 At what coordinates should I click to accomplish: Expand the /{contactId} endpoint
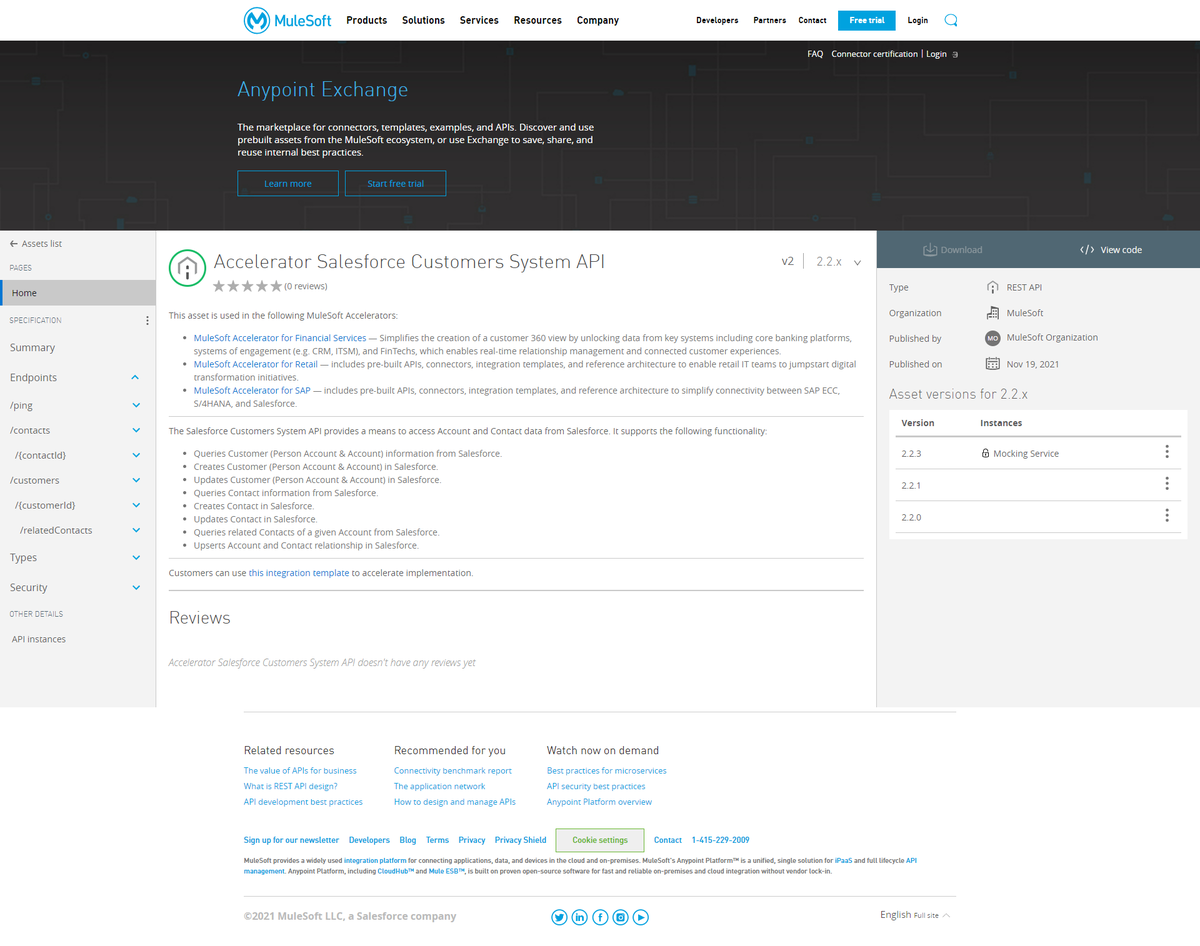pos(136,456)
